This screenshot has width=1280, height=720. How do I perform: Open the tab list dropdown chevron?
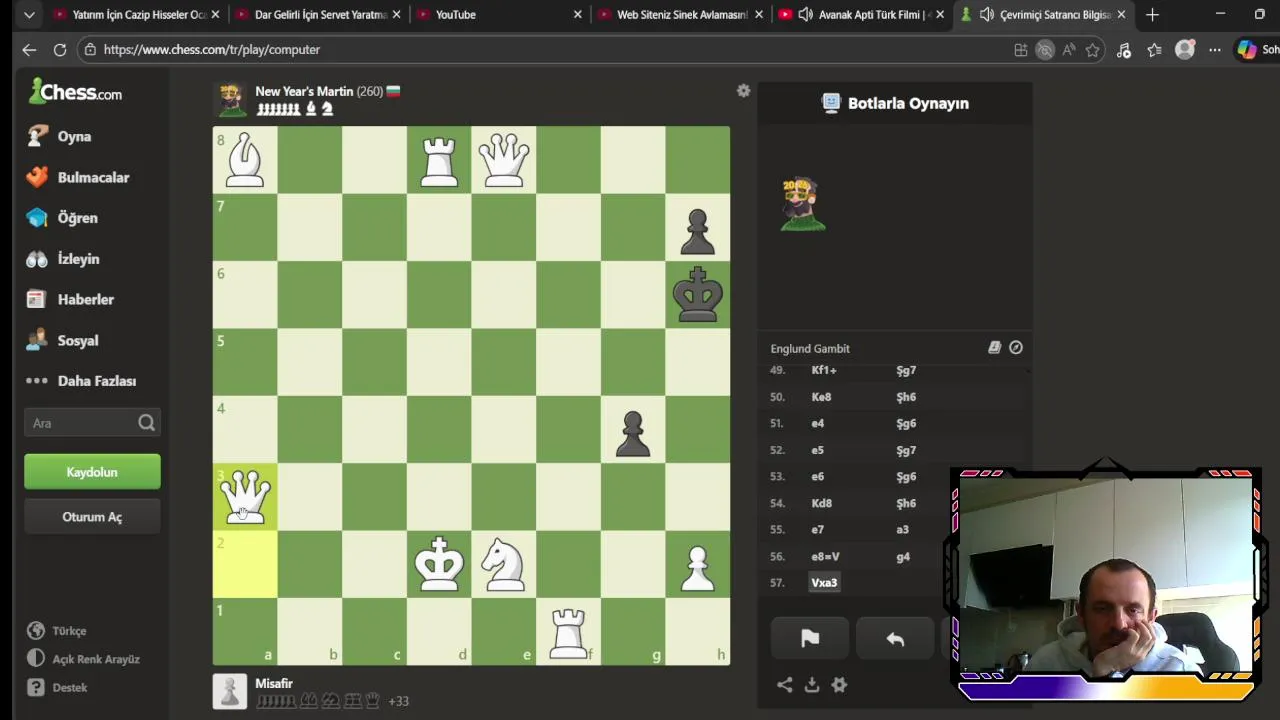tap(29, 15)
